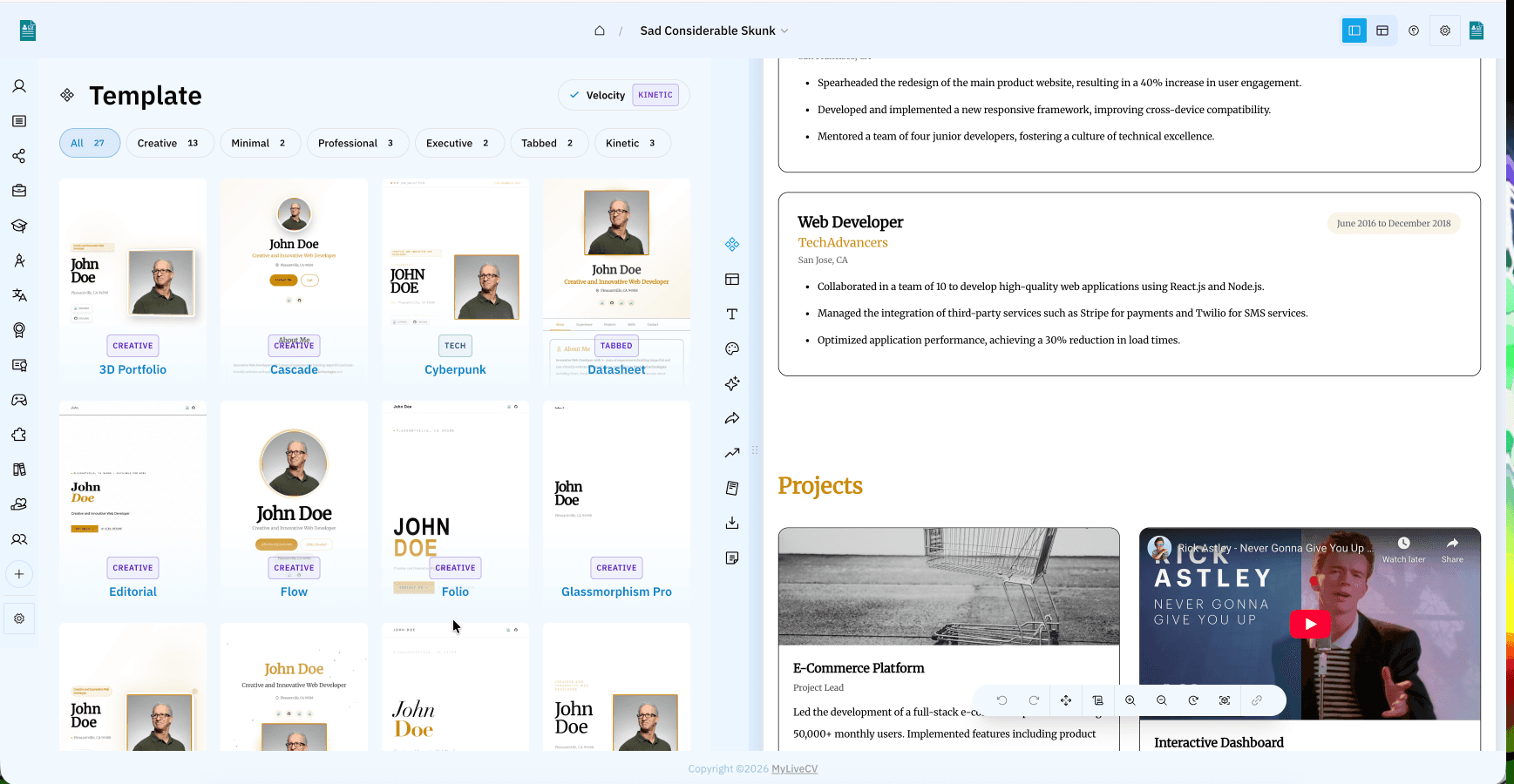This screenshot has width=1514, height=784.
Task: Open the Typography T icon
Action: coord(732,314)
